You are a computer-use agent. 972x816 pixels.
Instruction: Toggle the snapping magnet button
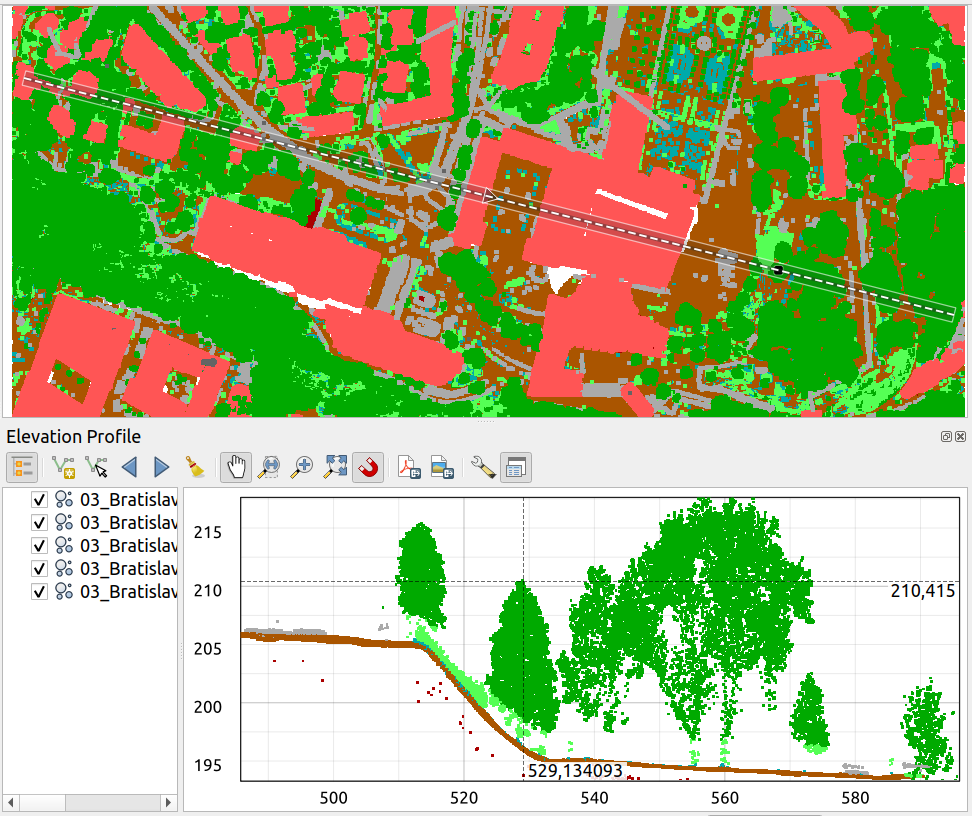coord(368,467)
